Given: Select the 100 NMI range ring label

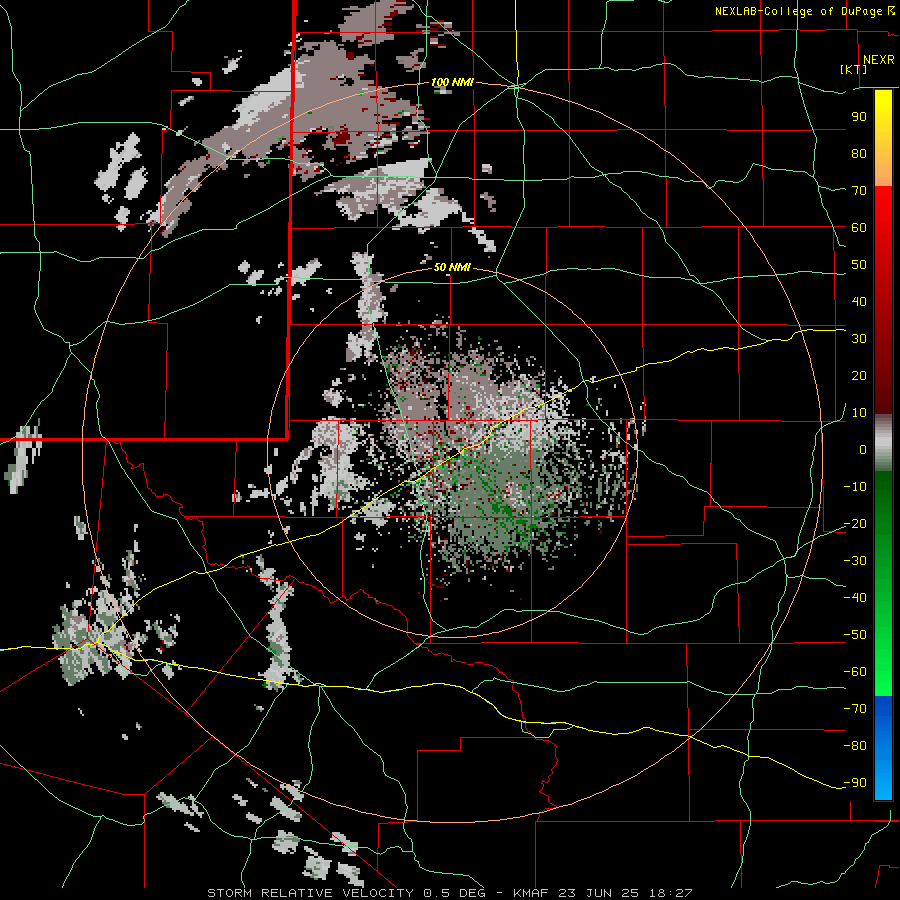Looking at the screenshot, I should click(x=452, y=82).
